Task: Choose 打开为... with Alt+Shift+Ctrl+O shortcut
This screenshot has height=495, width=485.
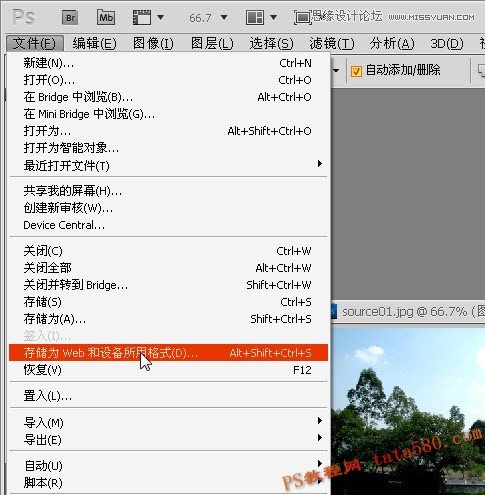Action: [168, 131]
